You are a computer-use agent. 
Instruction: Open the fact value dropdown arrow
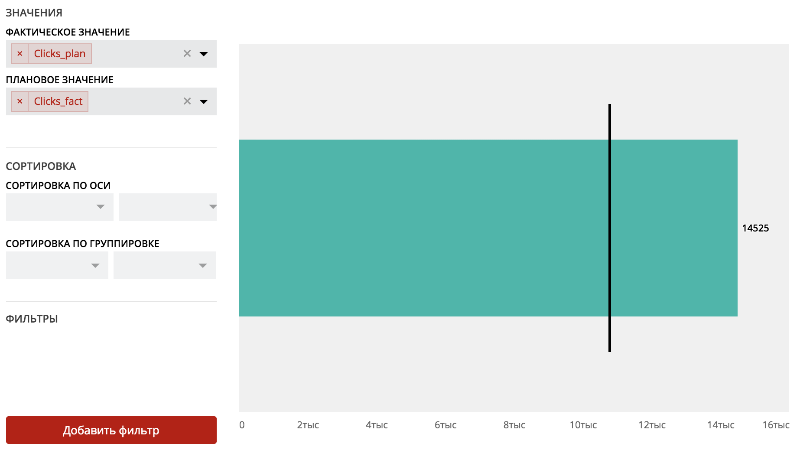coord(203,54)
